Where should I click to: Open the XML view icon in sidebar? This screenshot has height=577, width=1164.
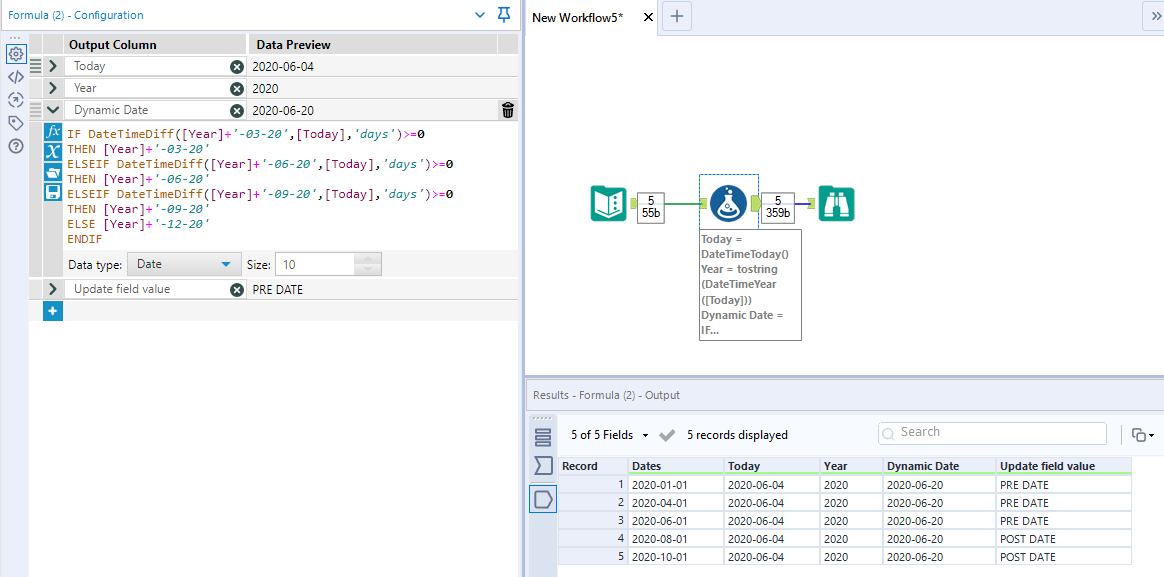16,77
